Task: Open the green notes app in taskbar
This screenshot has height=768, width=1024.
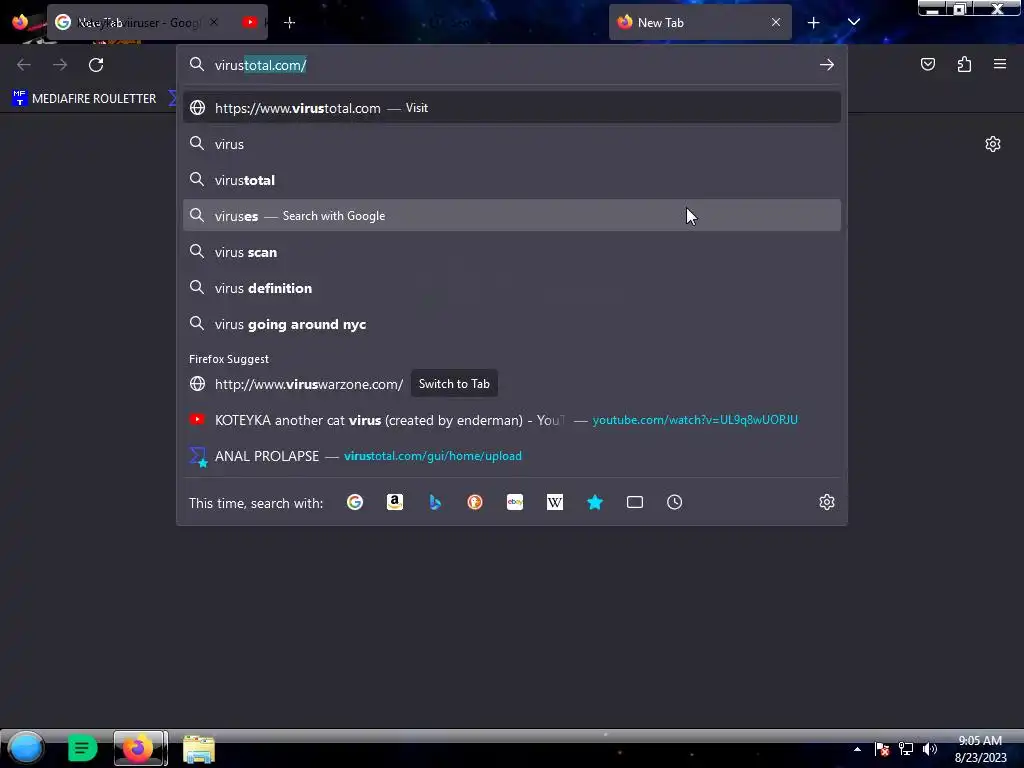Action: (x=82, y=748)
